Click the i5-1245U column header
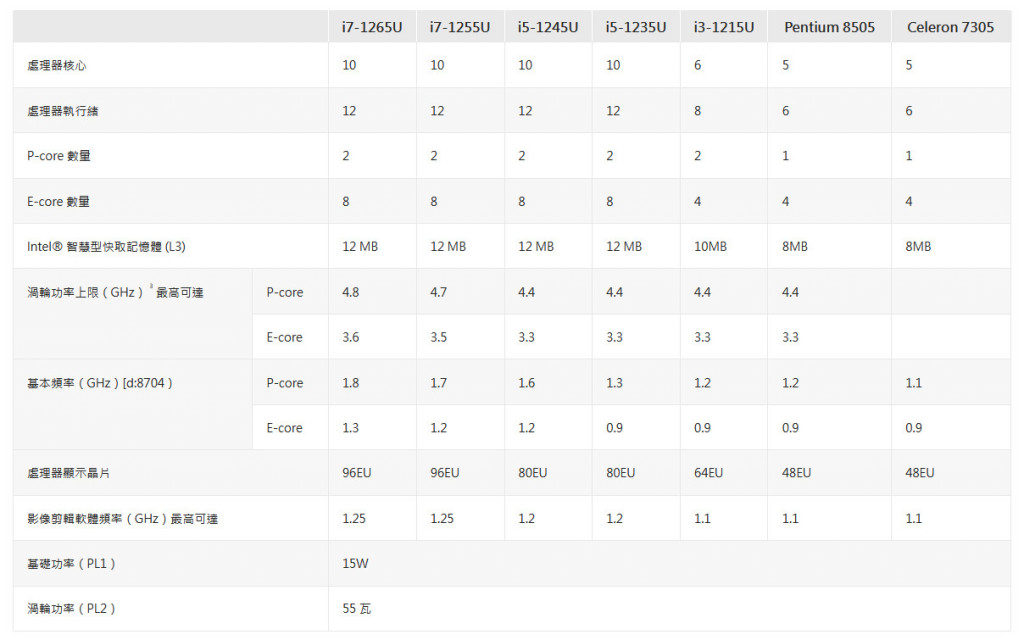Viewport: 1024px width, 640px height. click(x=548, y=27)
